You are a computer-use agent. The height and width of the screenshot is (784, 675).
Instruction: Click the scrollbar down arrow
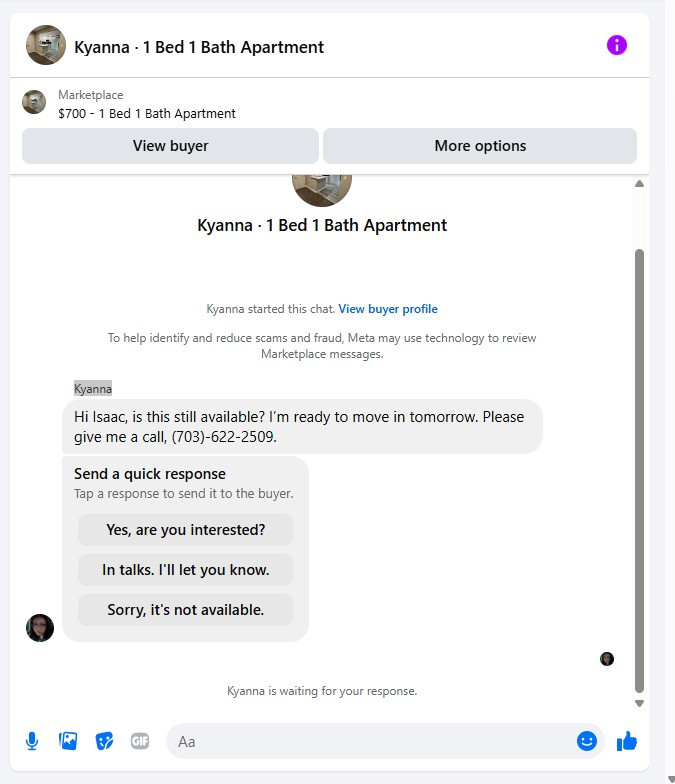639,703
